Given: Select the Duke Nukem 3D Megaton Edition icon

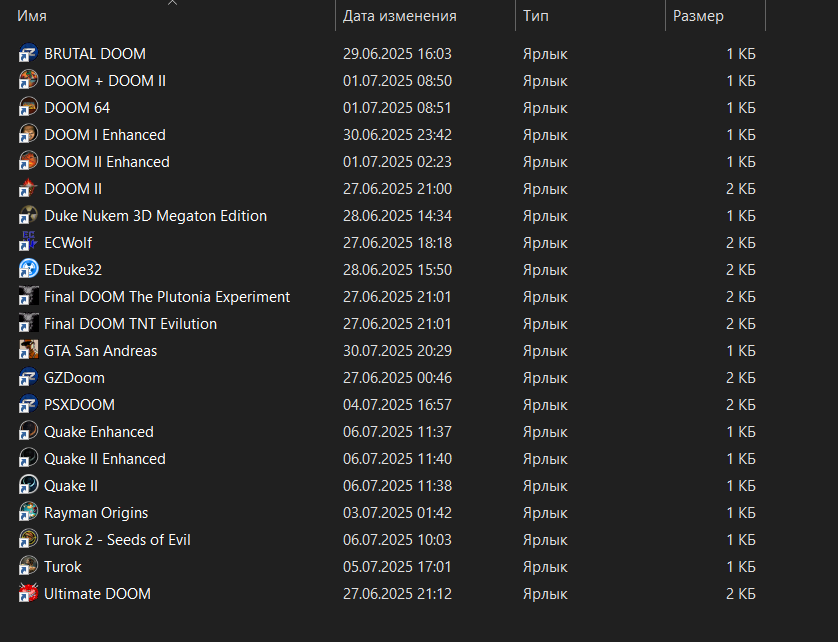Looking at the screenshot, I should [x=28, y=215].
